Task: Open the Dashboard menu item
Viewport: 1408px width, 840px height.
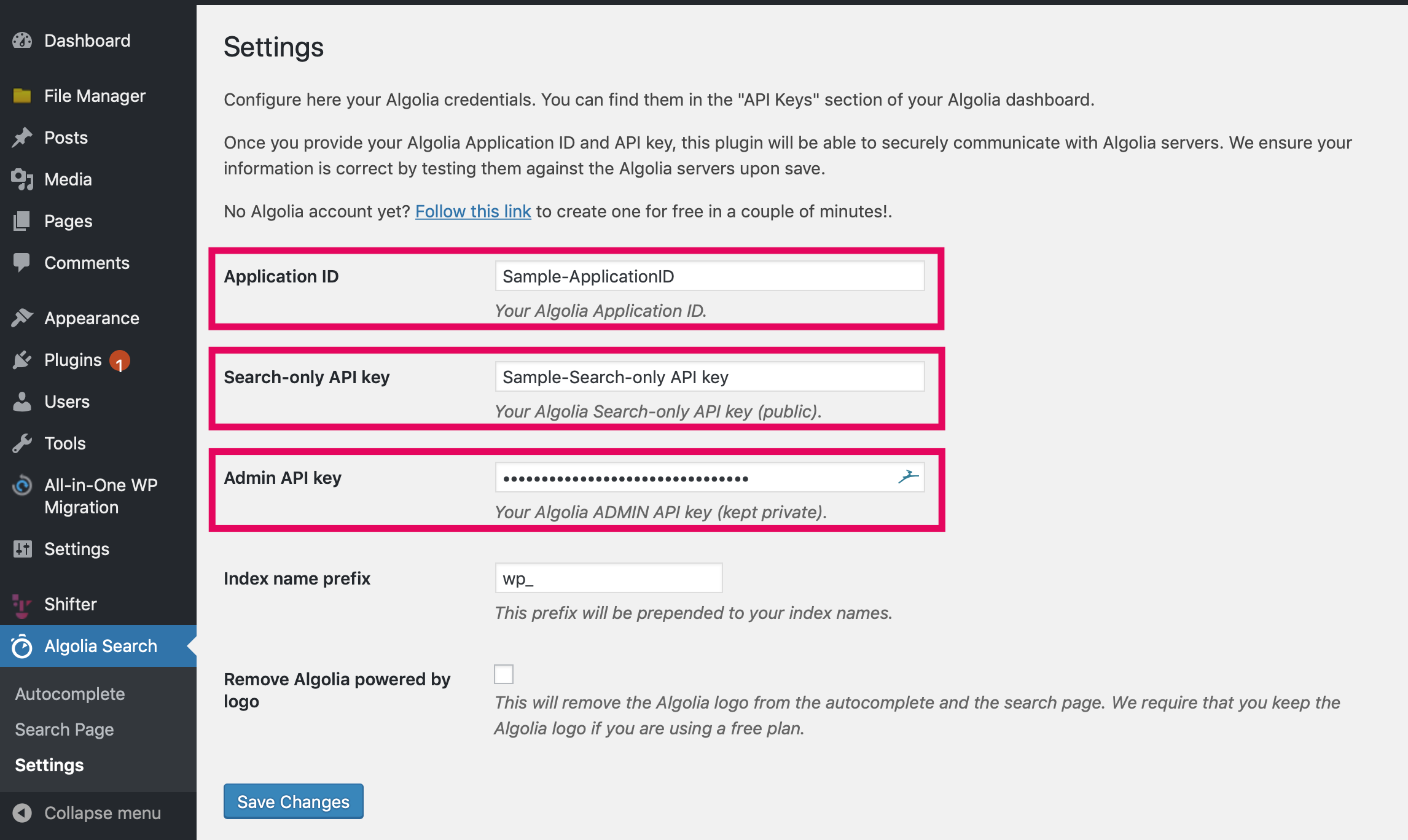Action: coord(98,41)
